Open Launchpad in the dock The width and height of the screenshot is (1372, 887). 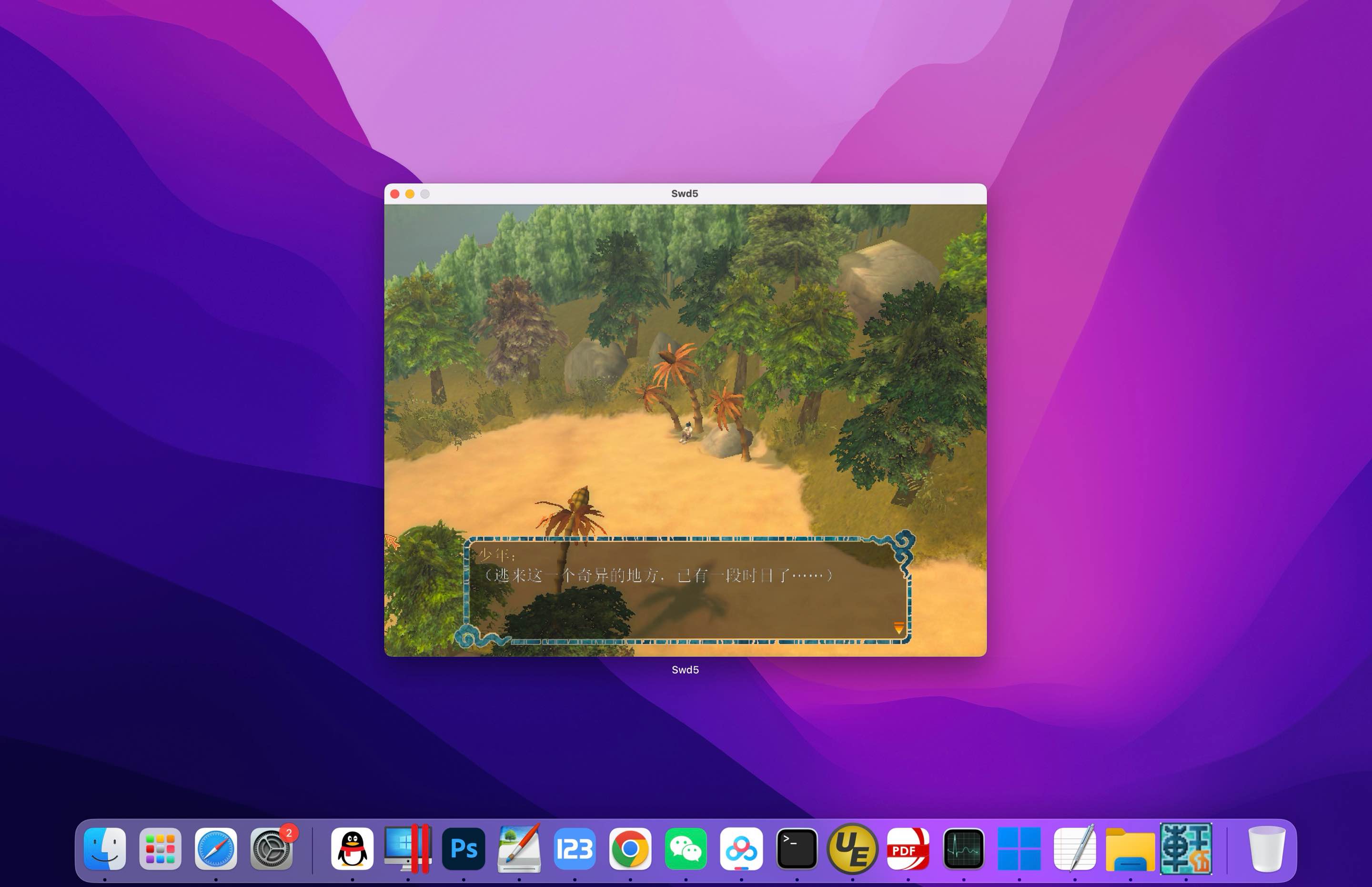click(x=160, y=848)
